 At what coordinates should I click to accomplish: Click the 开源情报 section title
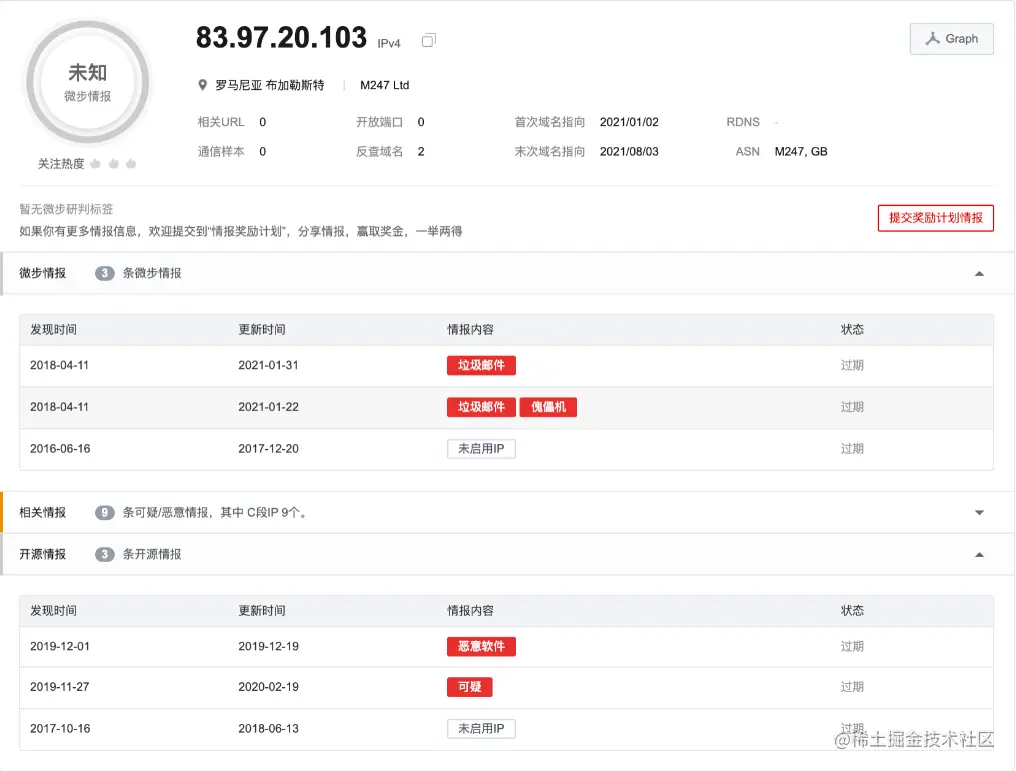click(42, 555)
